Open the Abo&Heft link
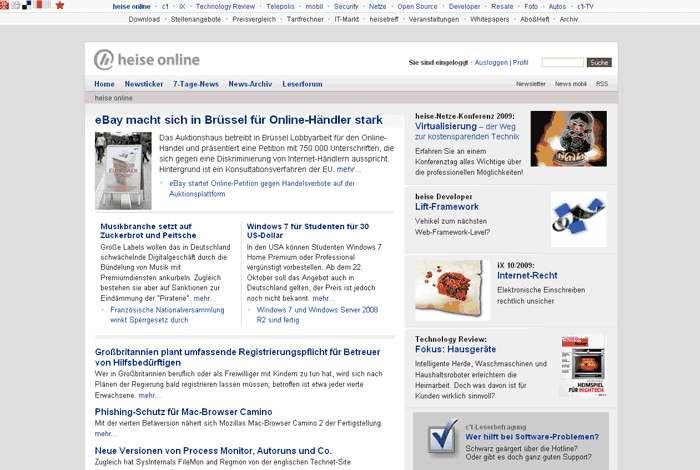Screen dimensions: 700x470 [535, 20]
